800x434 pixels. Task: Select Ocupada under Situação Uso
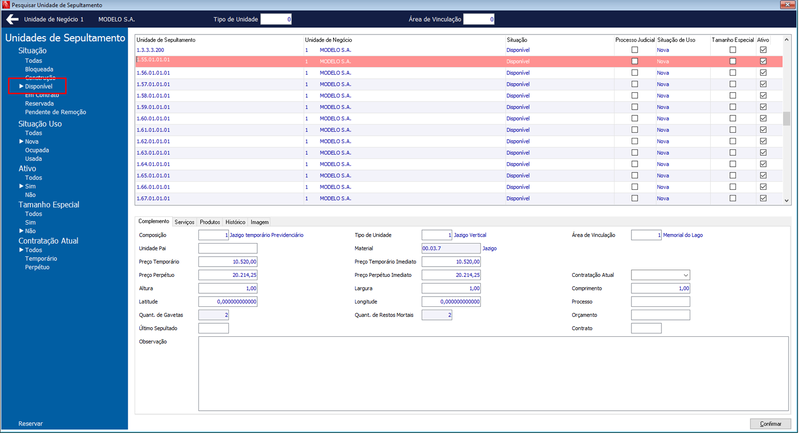point(37,150)
